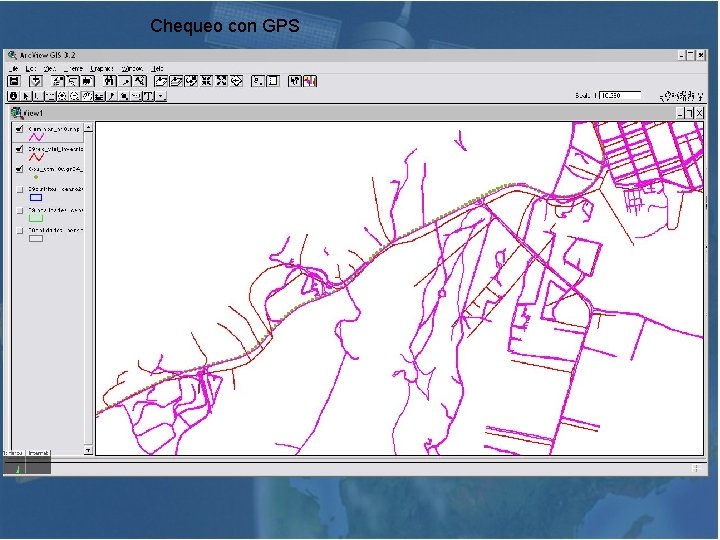Screen dimensions: 720x540
Task: Open the Edit menu
Action: pyautogui.click(x=30, y=68)
